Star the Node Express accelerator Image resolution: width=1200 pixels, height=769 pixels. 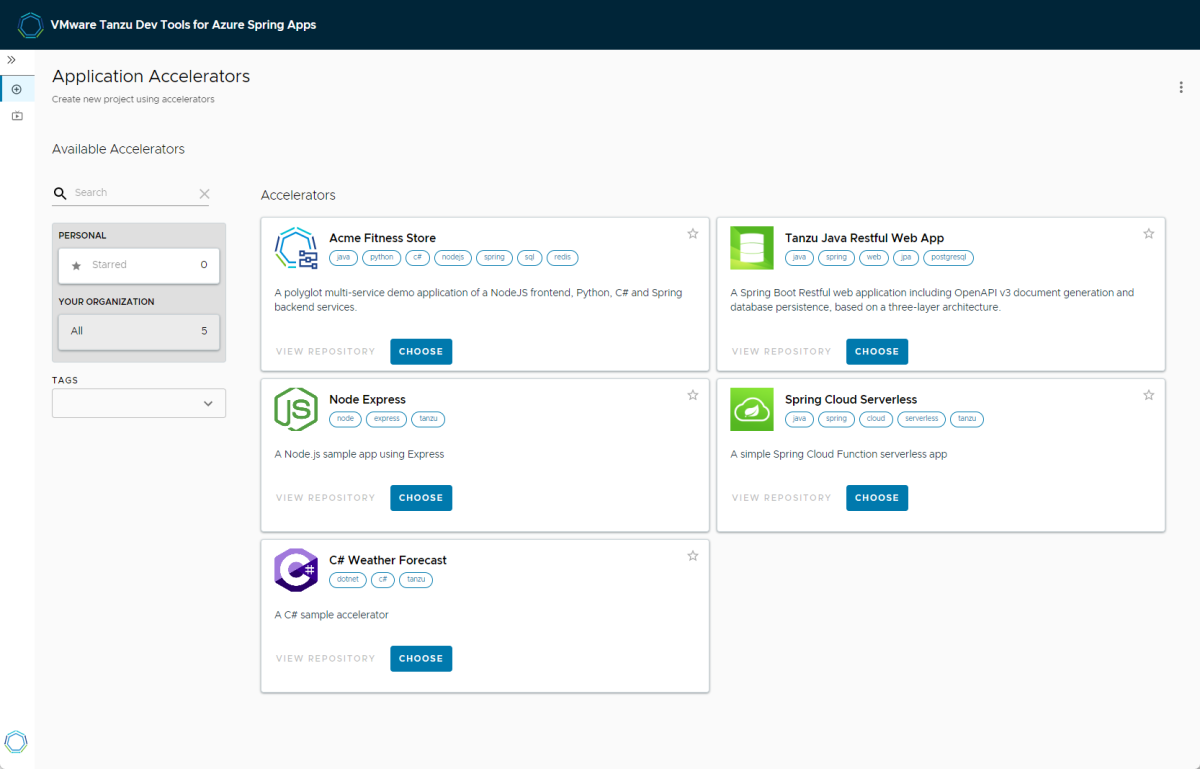[693, 395]
